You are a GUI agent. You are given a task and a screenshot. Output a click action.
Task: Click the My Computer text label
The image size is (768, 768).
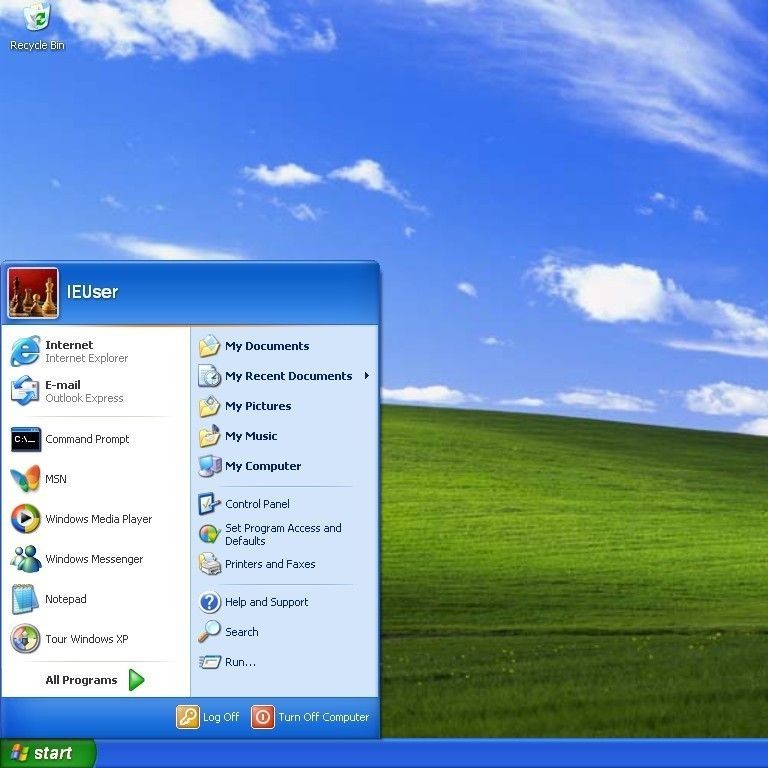pos(263,466)
